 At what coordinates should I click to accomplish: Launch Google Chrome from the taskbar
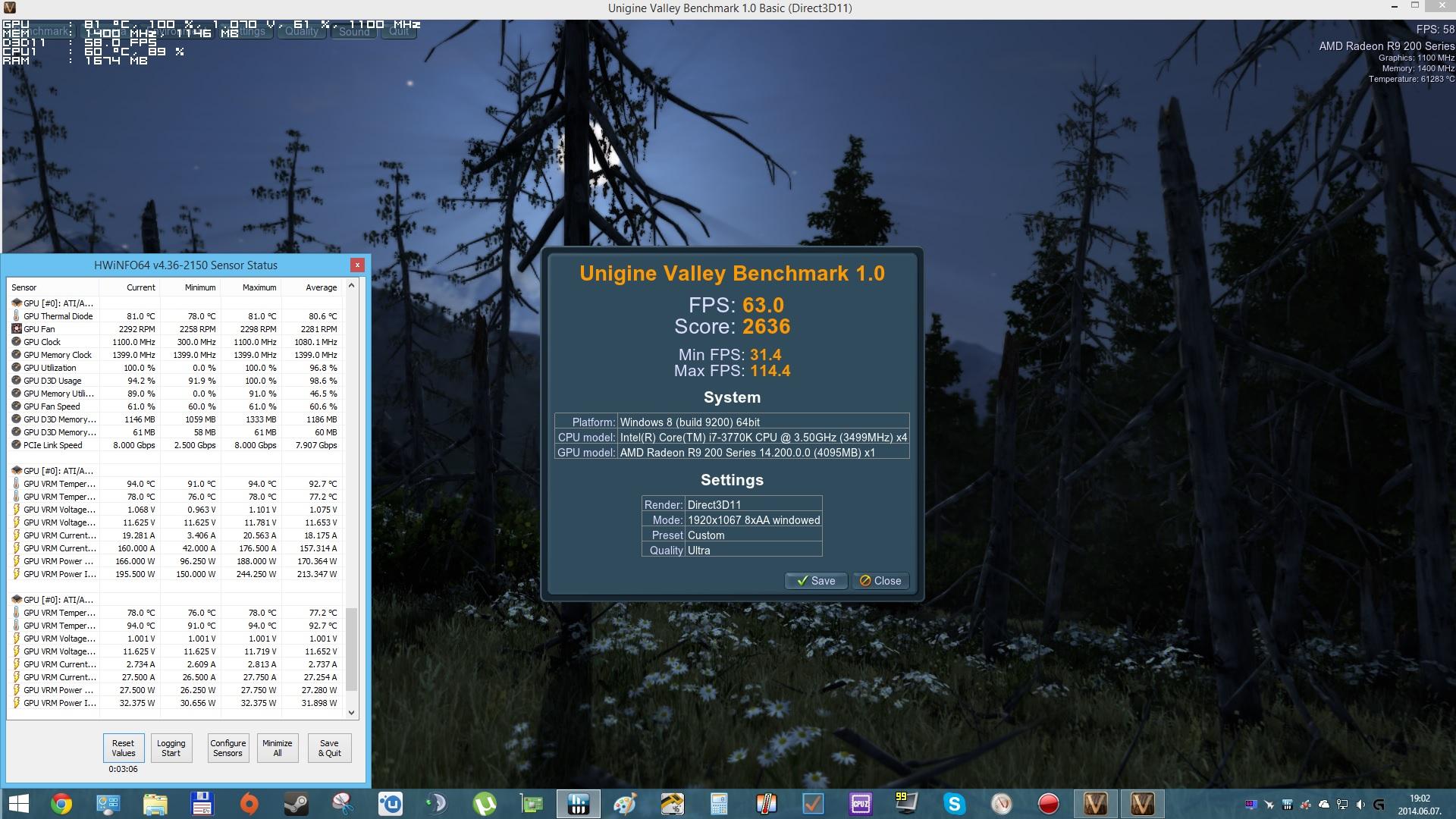tap(61, 804)
